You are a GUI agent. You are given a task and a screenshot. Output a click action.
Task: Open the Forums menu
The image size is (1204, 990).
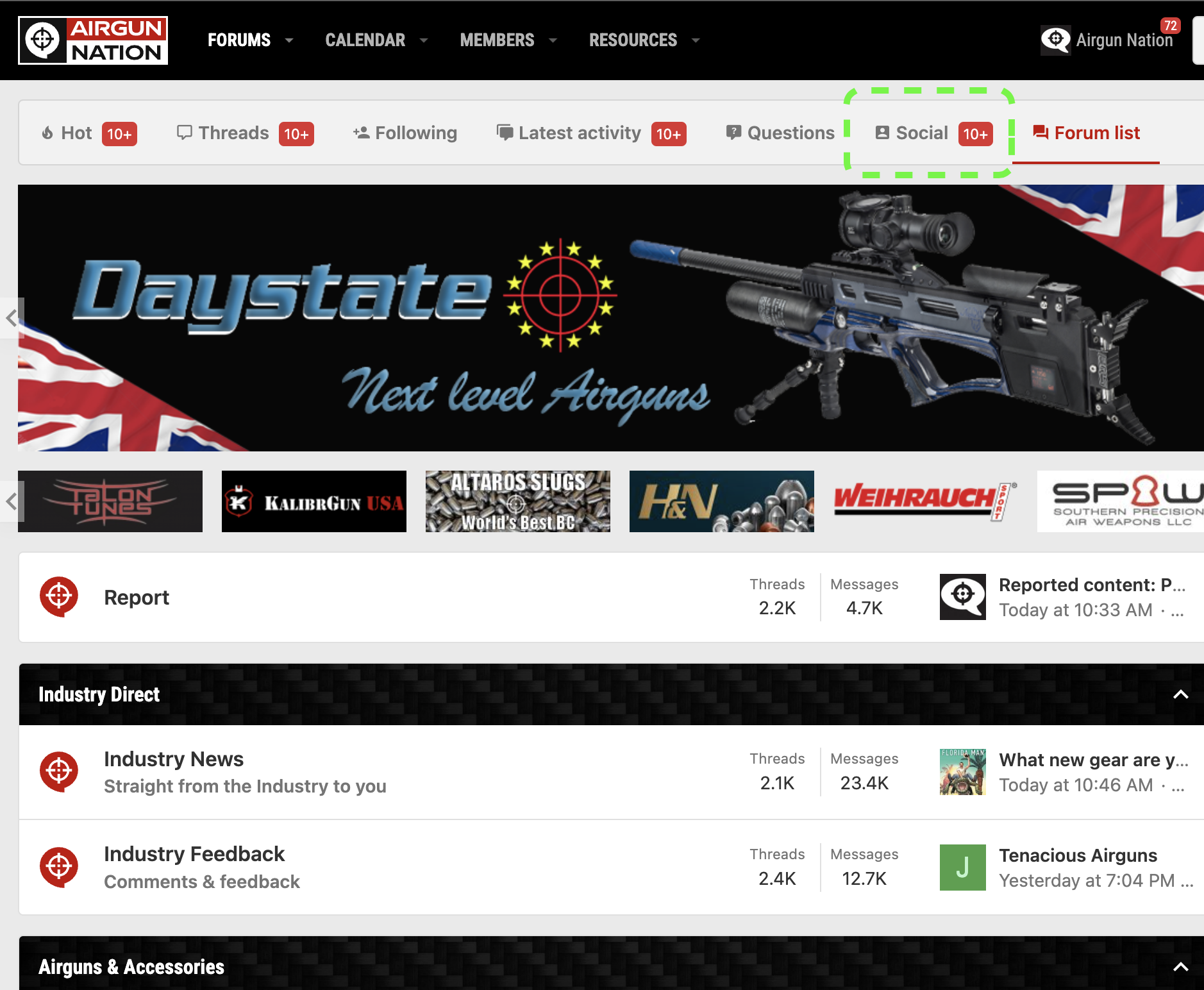click(x=238, y=40)
